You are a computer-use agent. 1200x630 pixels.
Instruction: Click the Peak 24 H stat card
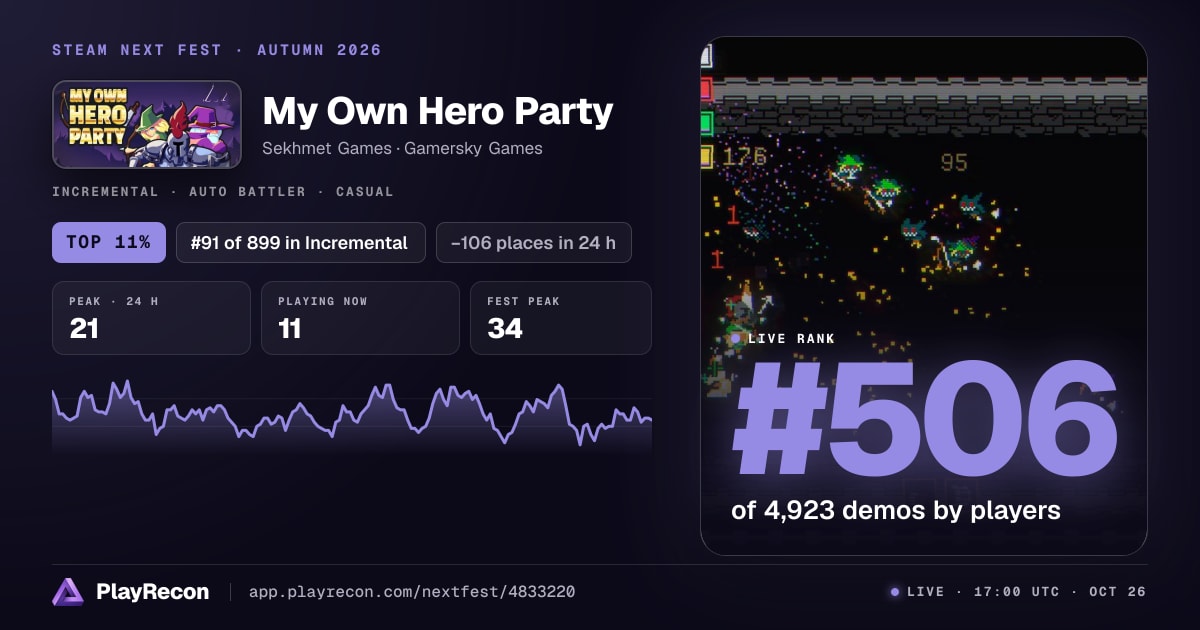tap(151, 318)
